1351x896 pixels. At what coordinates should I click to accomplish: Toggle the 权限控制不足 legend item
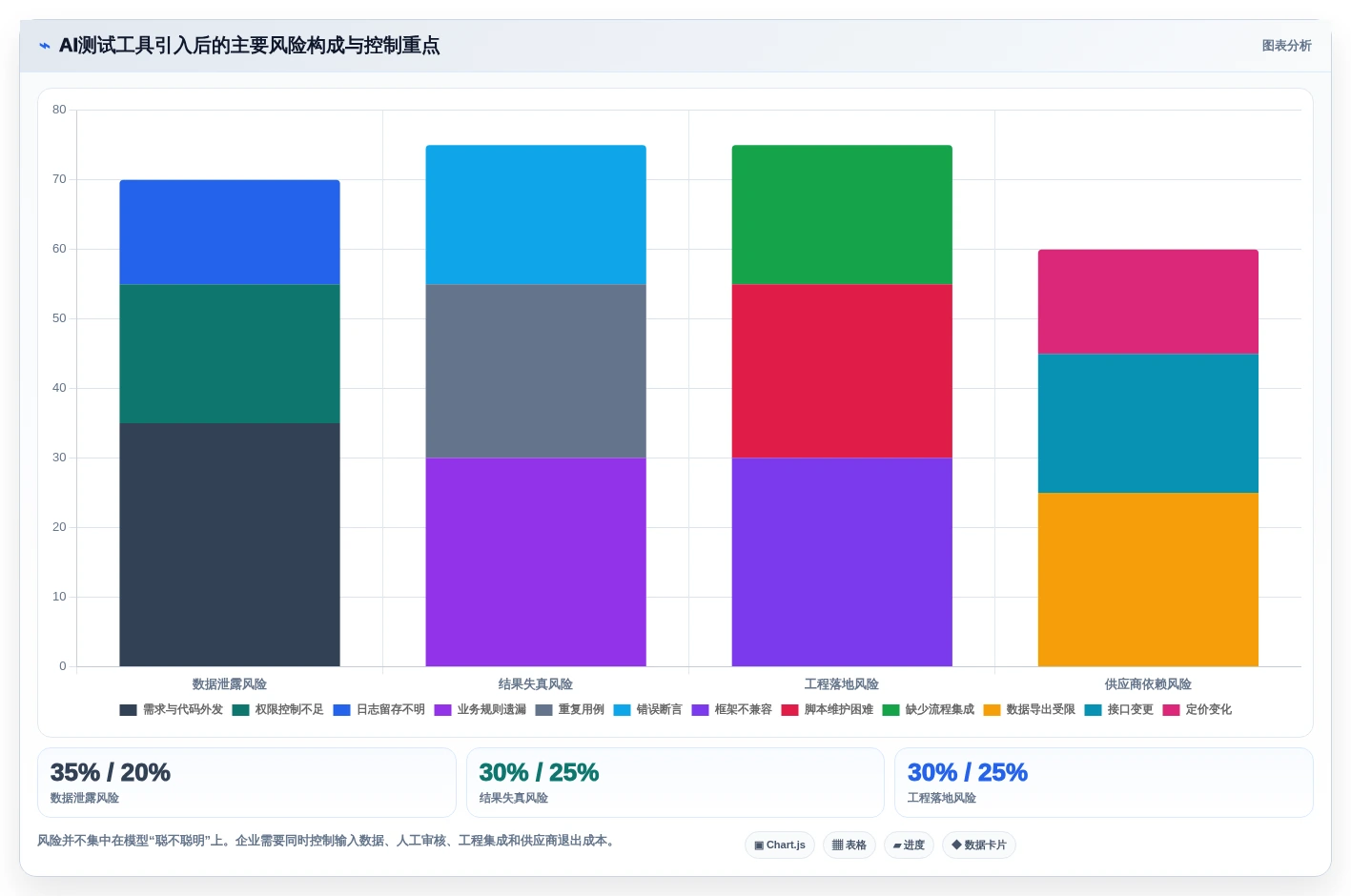(x=277, y=710)
